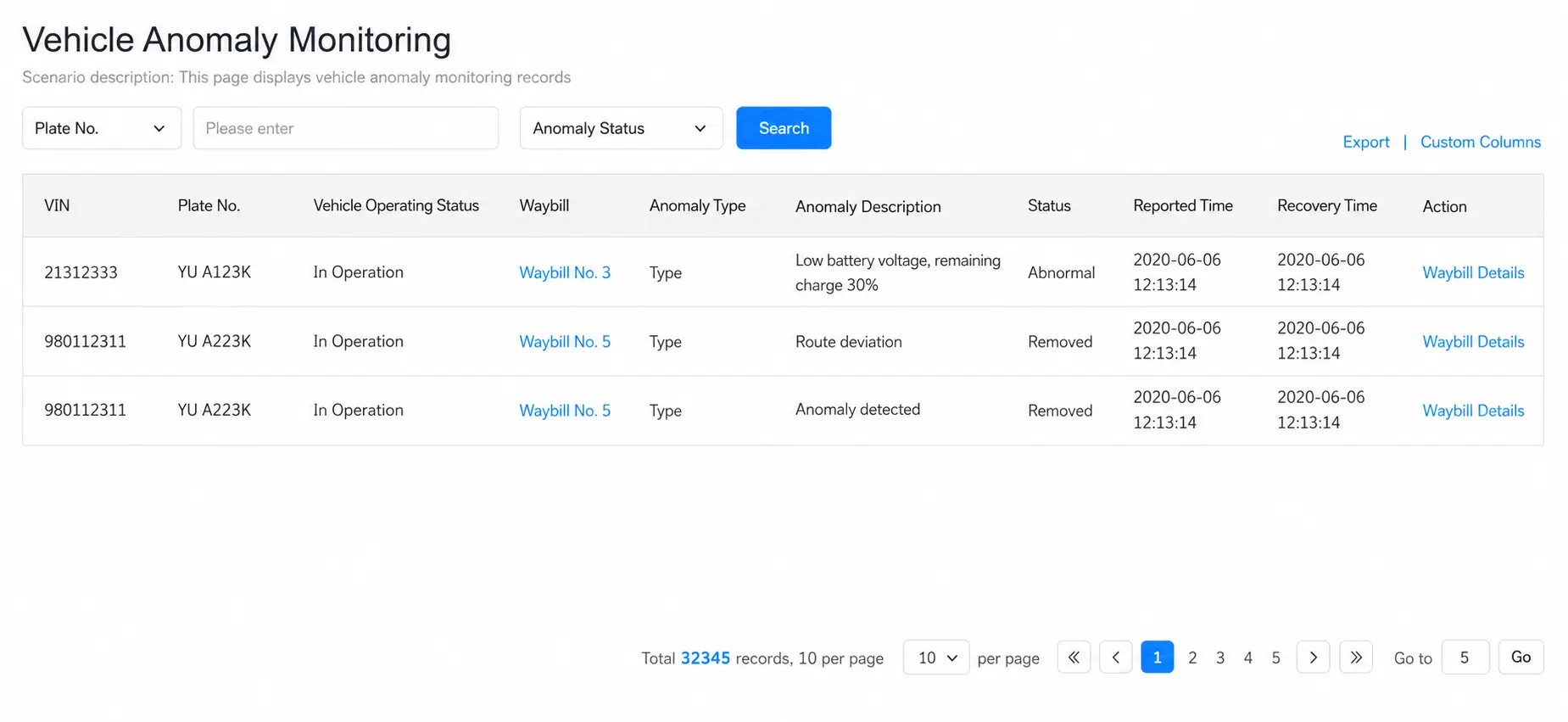The height and width of the screenshot is (722, 1568).
Task: Click the Go to page number field
Action: point(1465,658)
